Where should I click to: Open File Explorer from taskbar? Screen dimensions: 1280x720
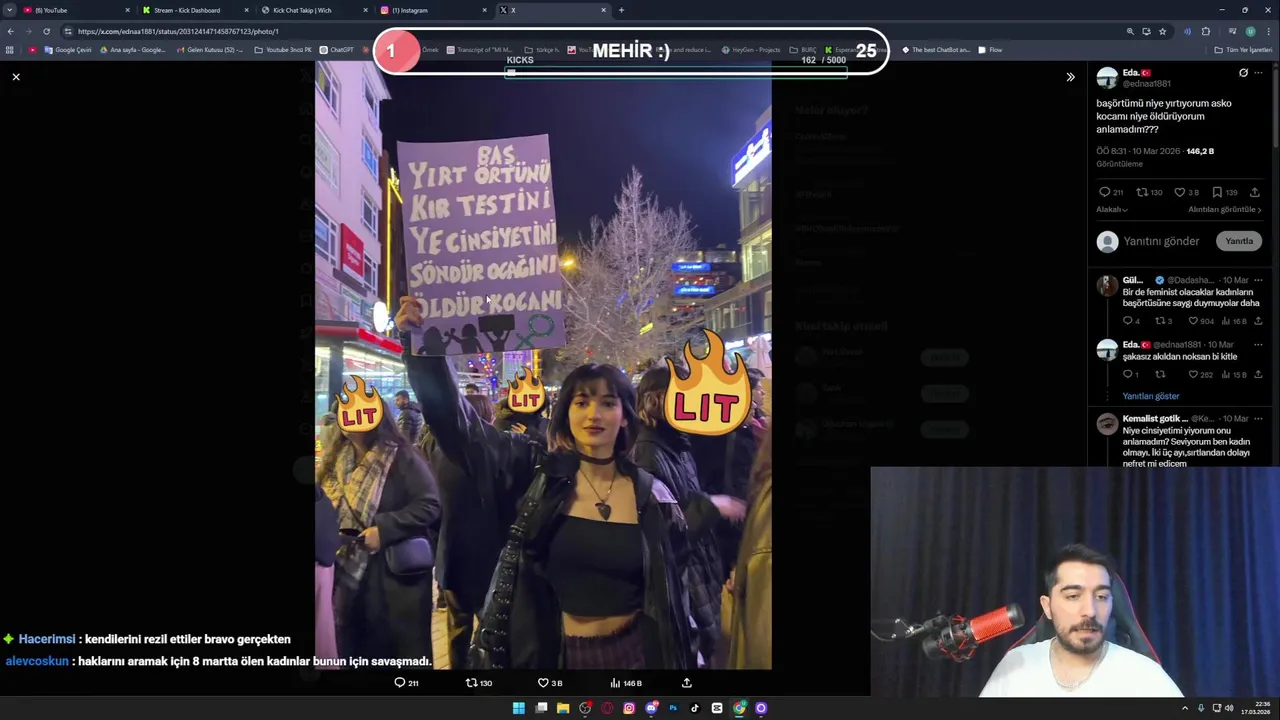(563, 708)
